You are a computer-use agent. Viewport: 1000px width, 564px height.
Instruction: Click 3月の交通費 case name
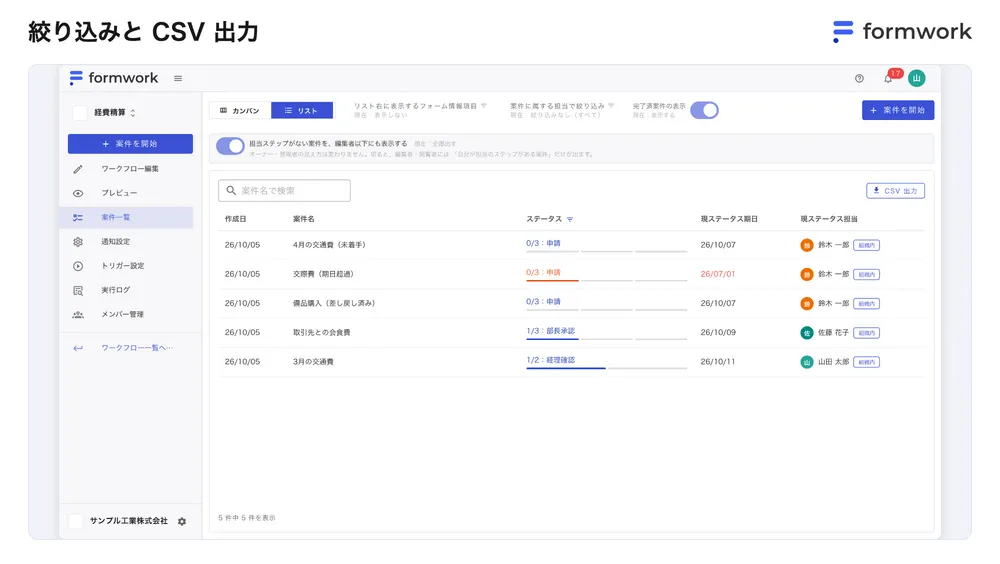pos(313,362)
